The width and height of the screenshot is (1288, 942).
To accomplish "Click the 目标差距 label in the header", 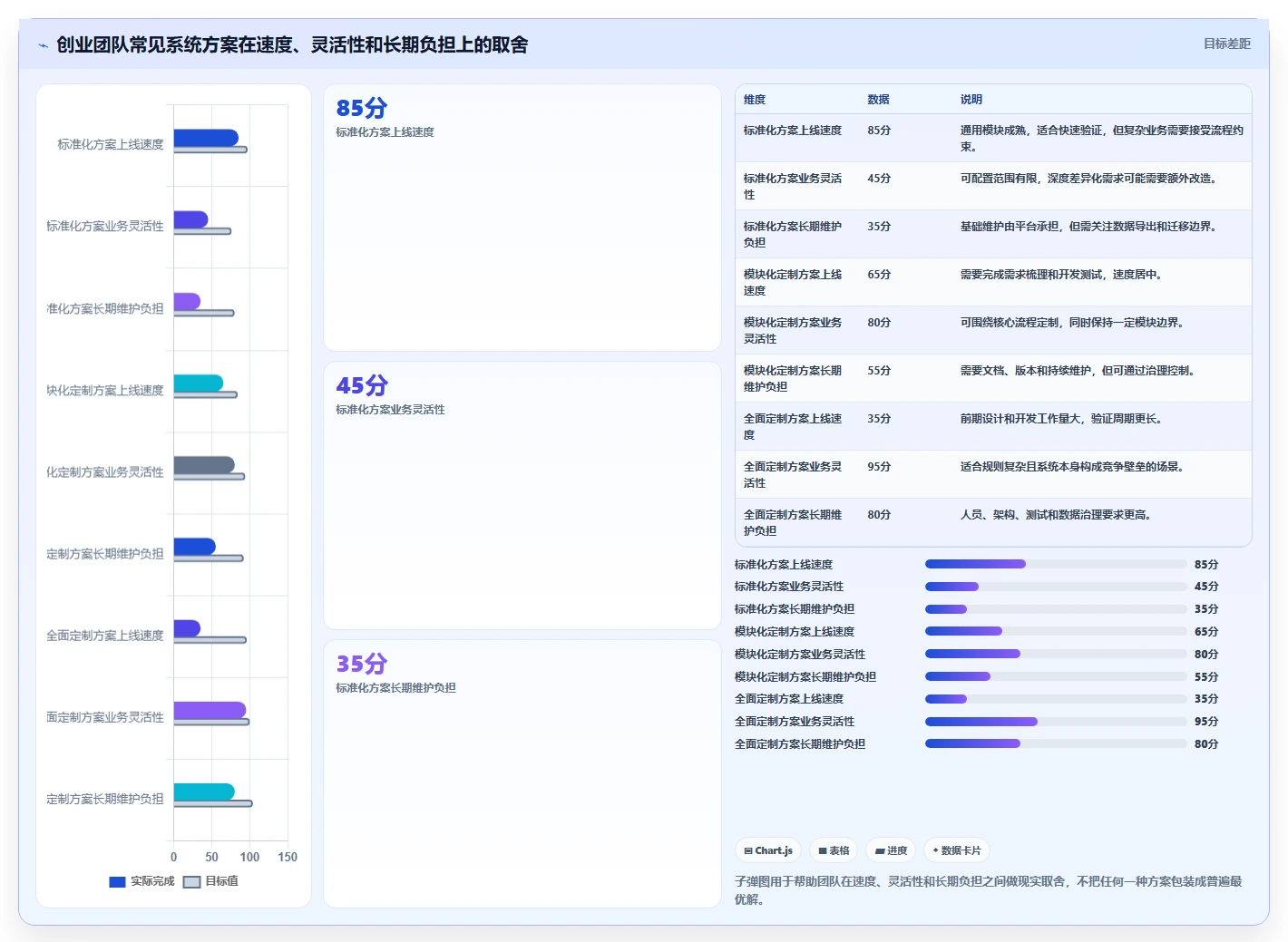I will coord(1226,44).
